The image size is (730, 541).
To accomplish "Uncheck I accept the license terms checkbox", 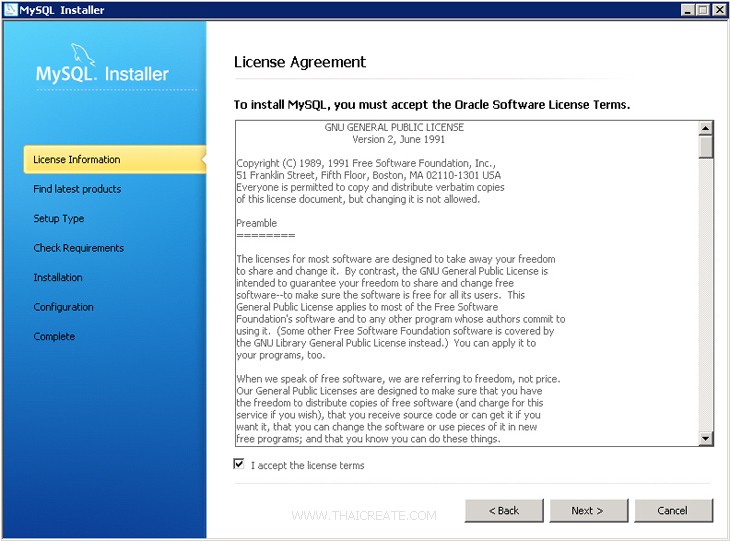I will [239, 464].
